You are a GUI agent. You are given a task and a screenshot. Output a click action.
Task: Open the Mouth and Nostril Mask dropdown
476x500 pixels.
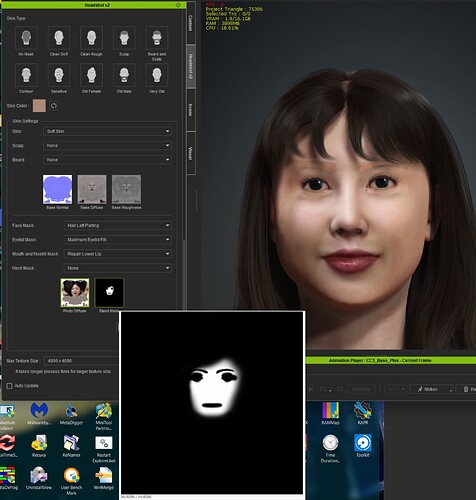[118, 254]
